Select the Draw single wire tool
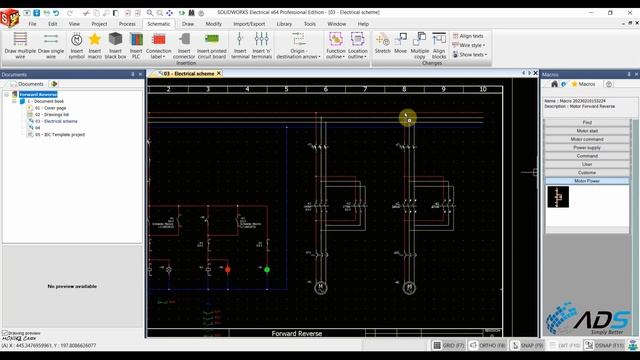The image size is (640, 360). pyautogui.click(x=51, y=45)
